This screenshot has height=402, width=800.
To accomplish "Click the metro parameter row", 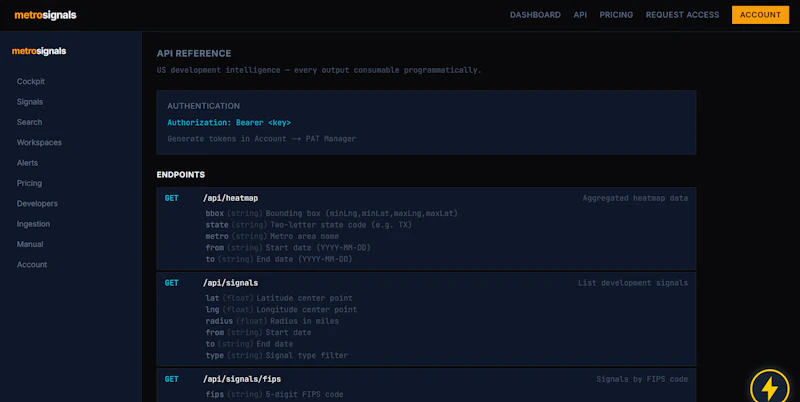I will 272,236.
